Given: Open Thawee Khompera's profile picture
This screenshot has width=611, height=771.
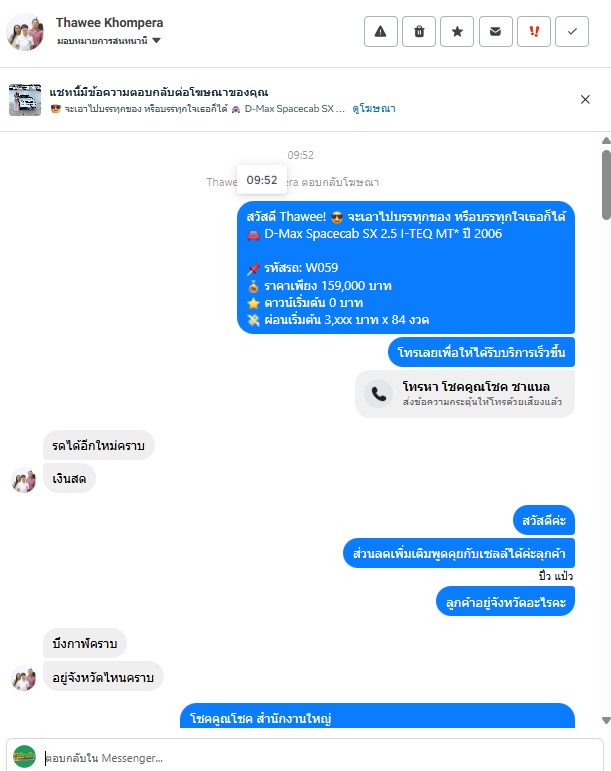Looking at the screenshot, I should [x=25, y=32].
